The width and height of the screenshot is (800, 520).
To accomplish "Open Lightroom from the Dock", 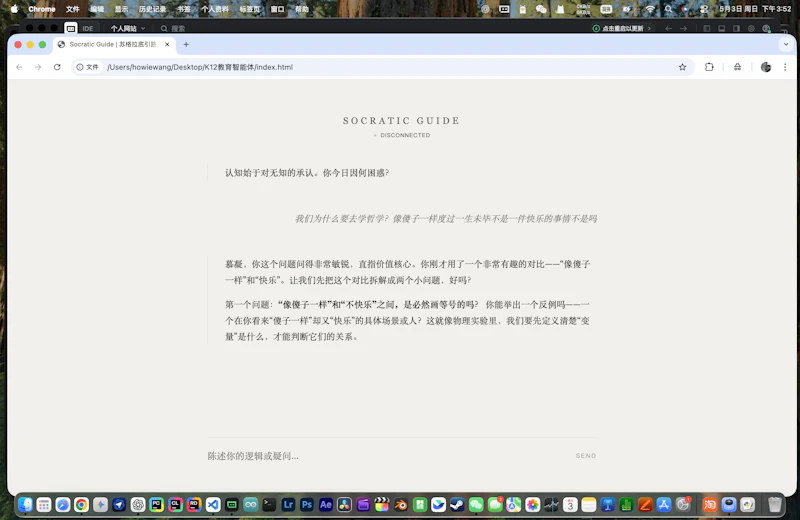I will [288, 505].
